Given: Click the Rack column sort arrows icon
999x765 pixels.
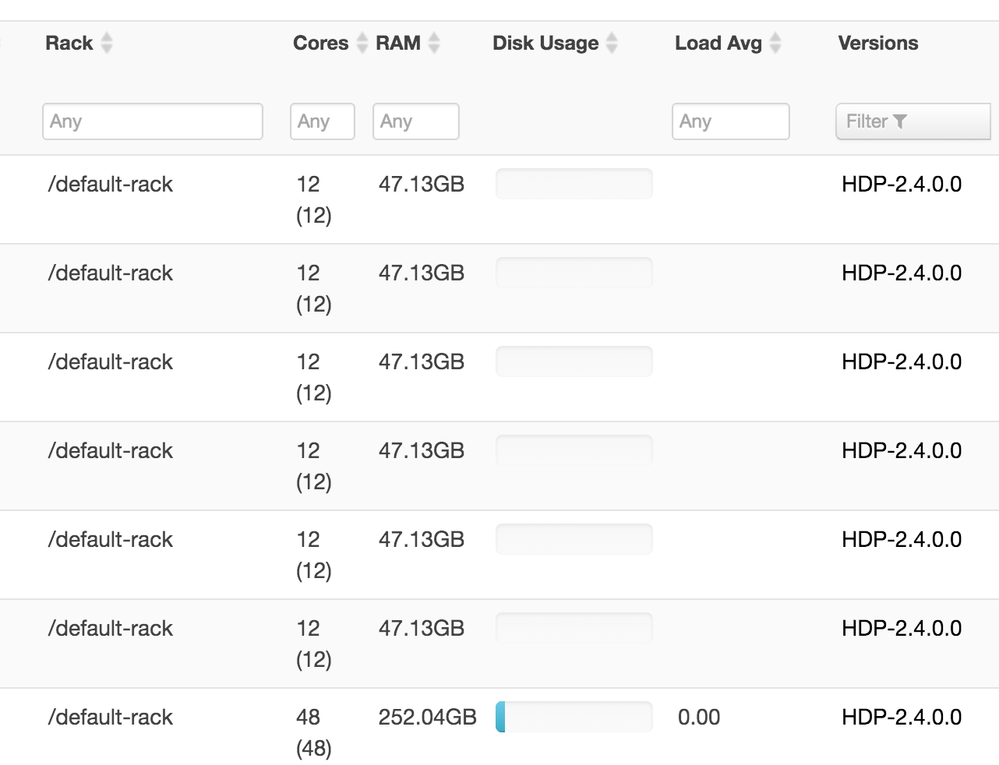Looking at the screenshot, I should pyautogui.click(x=107, y=44).
